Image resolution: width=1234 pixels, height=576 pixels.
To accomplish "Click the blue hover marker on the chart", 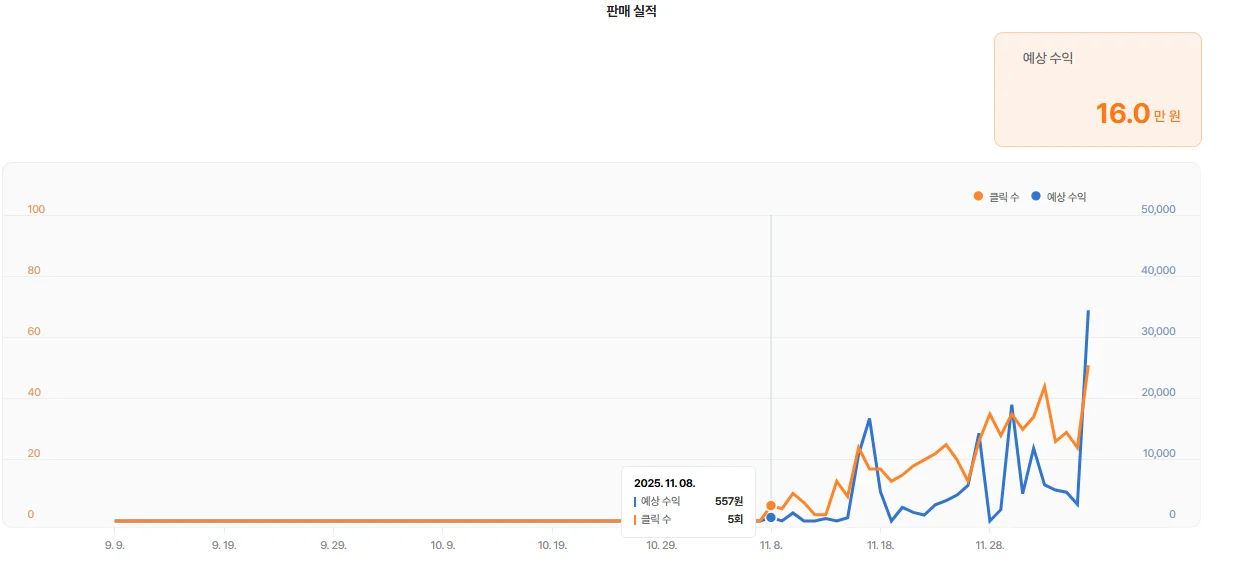I will [771, 518].
